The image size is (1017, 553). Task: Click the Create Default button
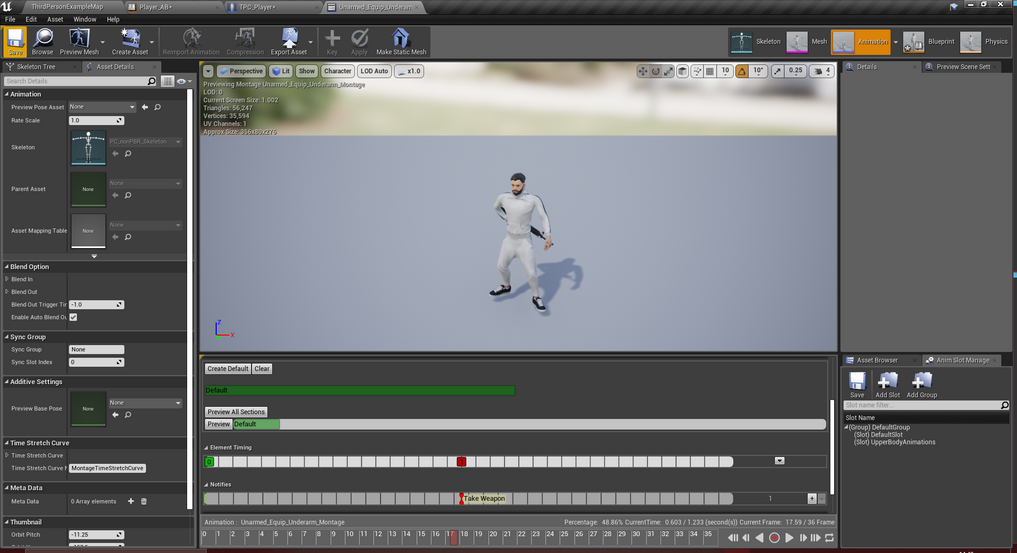tap(228, 369)
